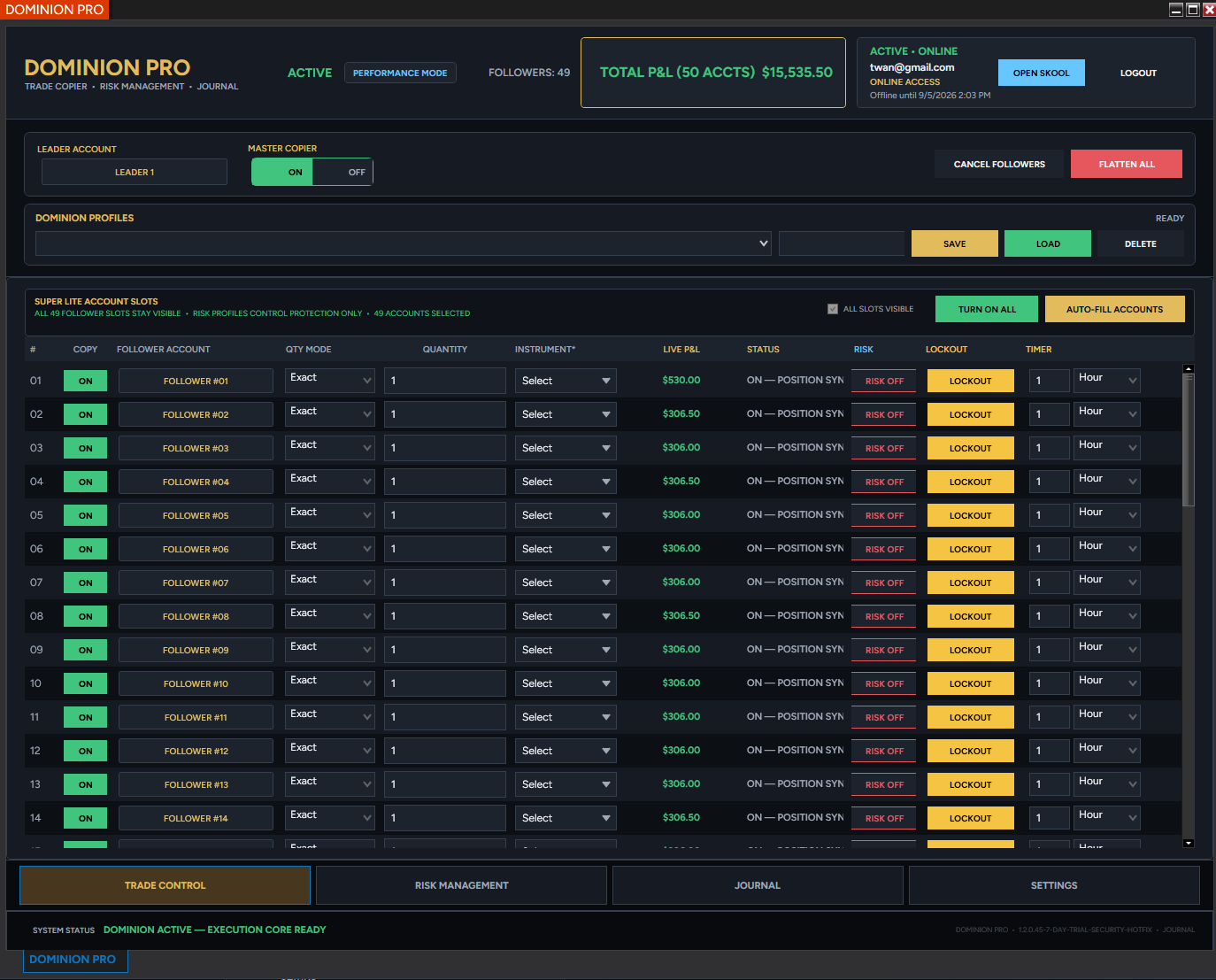Open Qty Mode dropdown for row 13
1216x980 pixels.
coord(330,784)
